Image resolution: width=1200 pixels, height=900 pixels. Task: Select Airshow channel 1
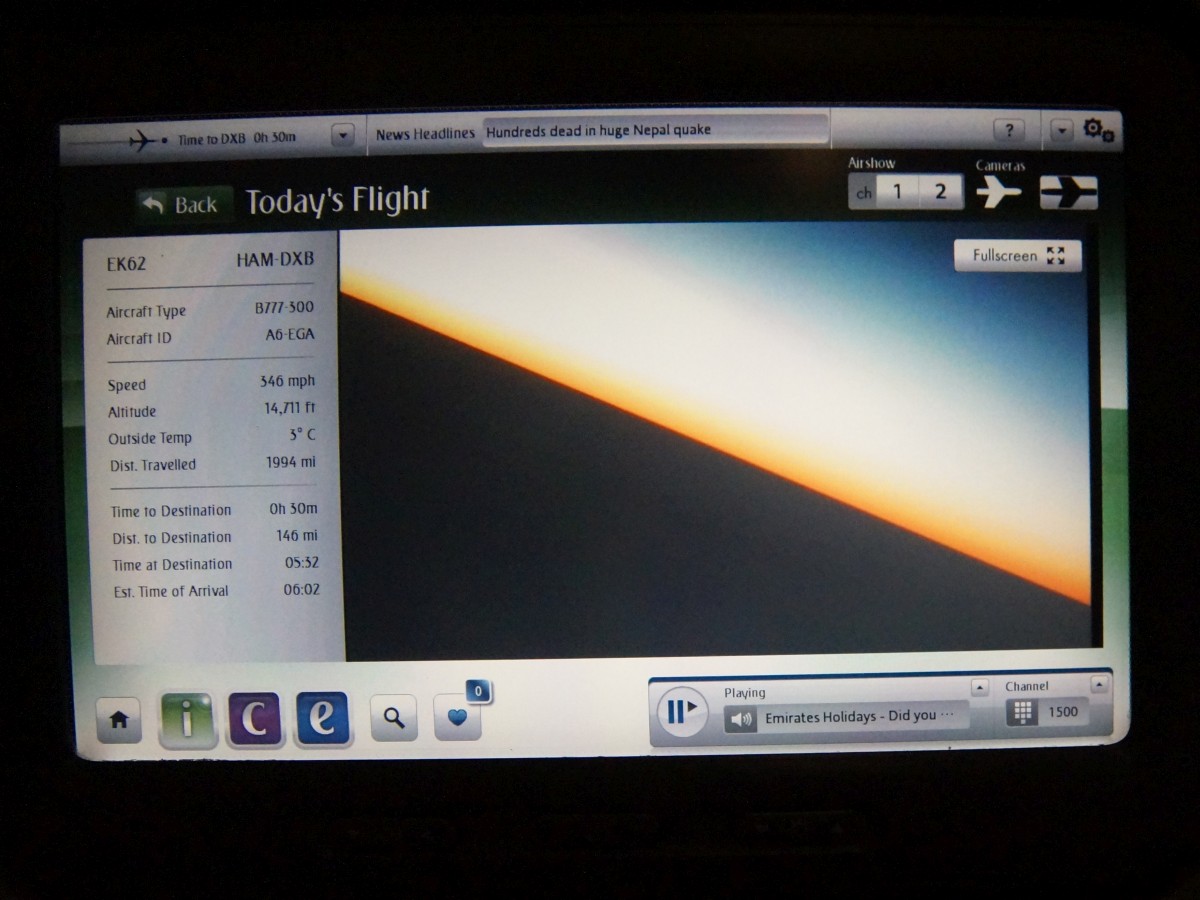[x=897, y=192]
